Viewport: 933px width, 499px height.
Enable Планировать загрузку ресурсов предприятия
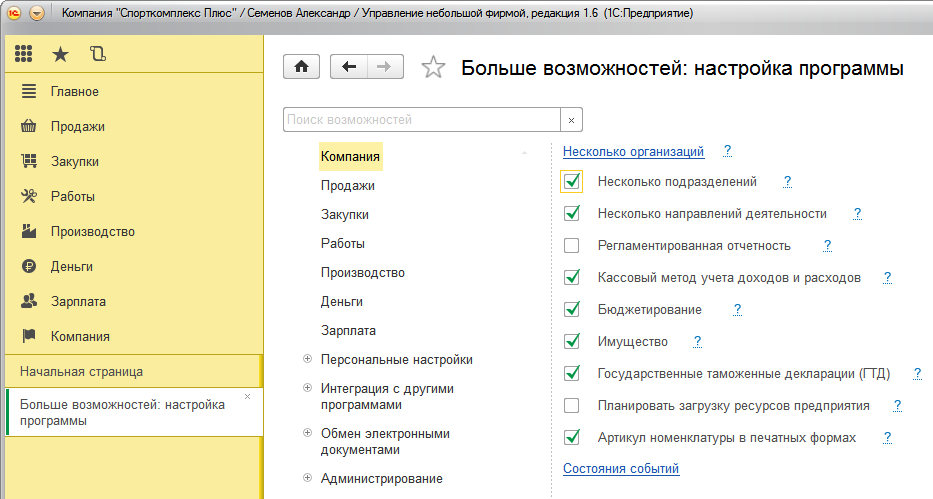click(x=572, y=406)
